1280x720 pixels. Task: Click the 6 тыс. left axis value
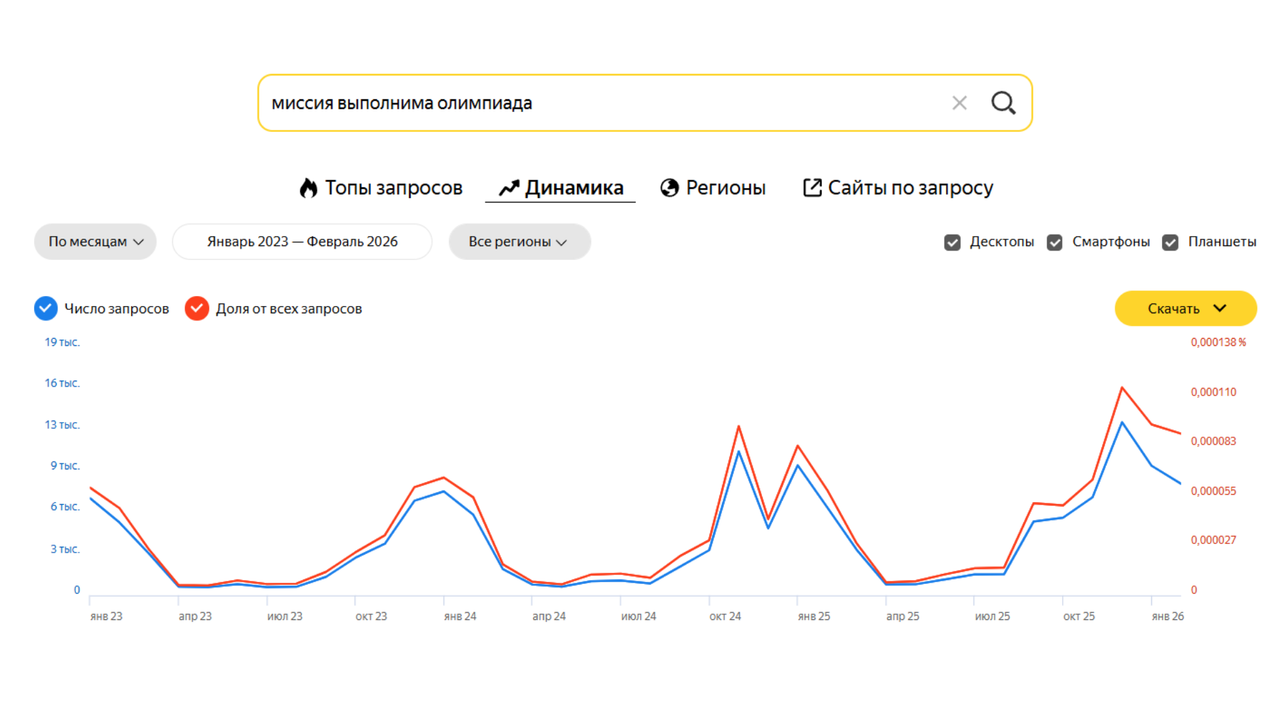point(65,507)
